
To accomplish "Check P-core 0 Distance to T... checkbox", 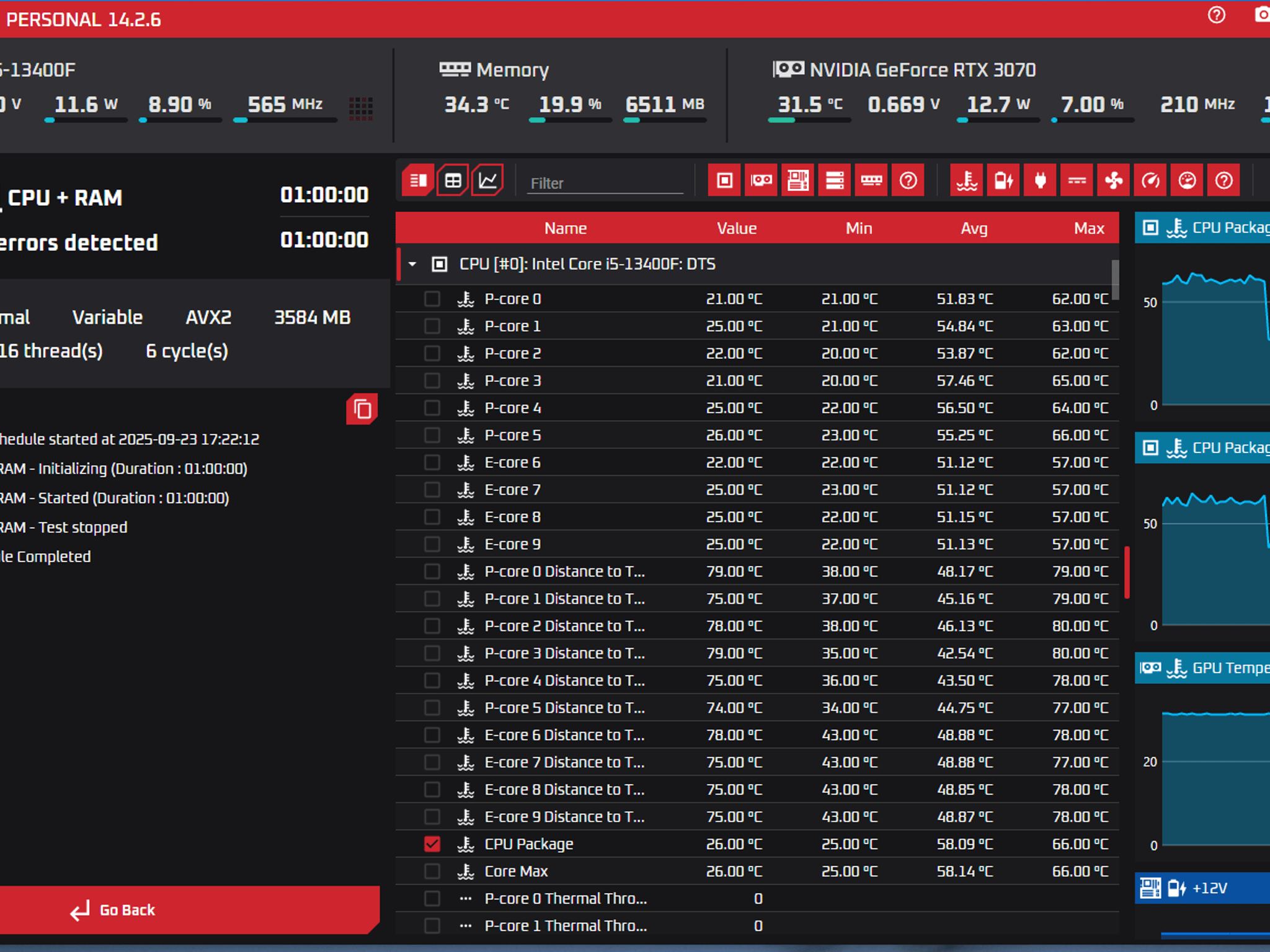I will coord(432,571).
